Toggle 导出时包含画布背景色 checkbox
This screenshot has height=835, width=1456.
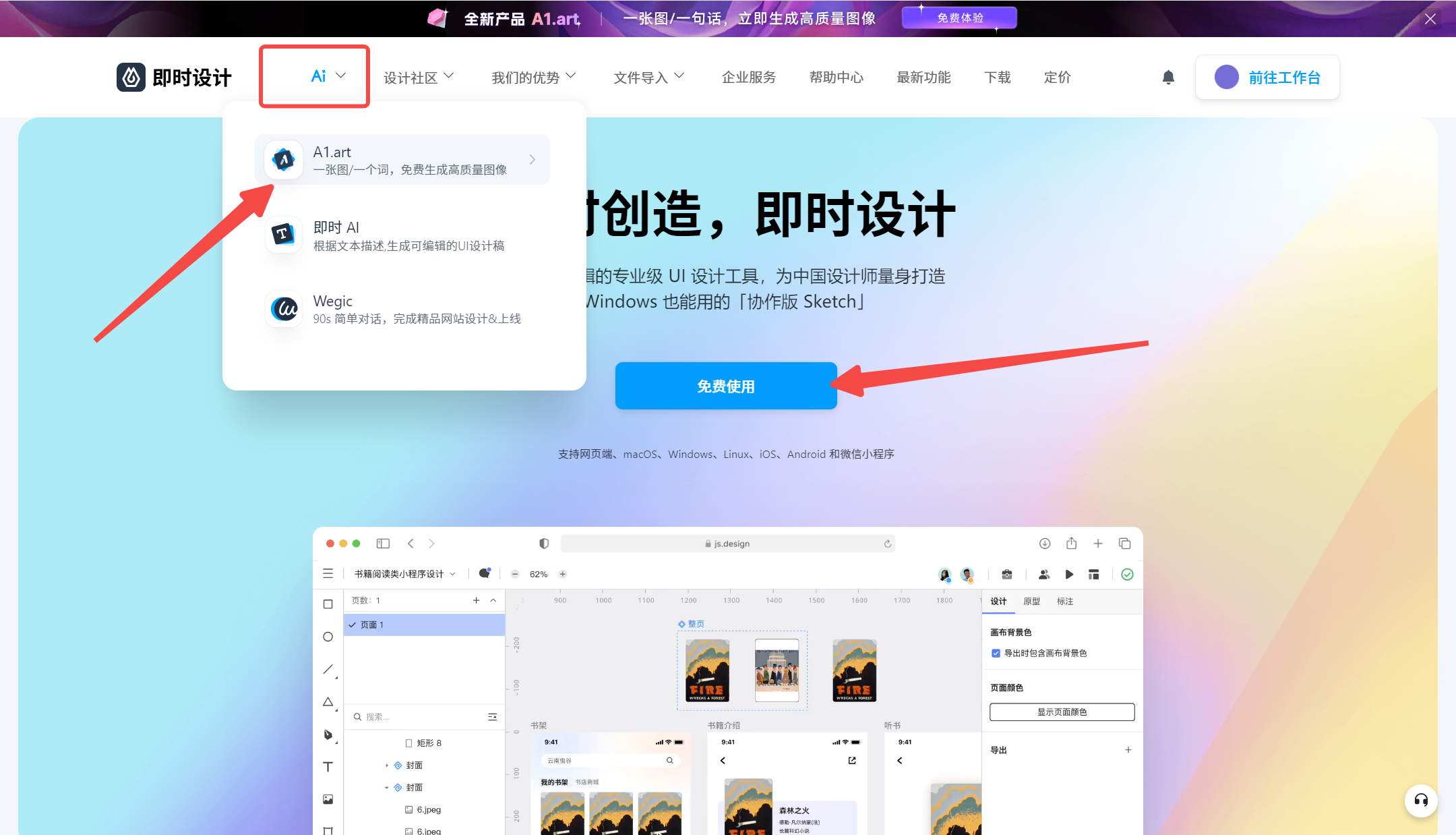click(996, 653)
